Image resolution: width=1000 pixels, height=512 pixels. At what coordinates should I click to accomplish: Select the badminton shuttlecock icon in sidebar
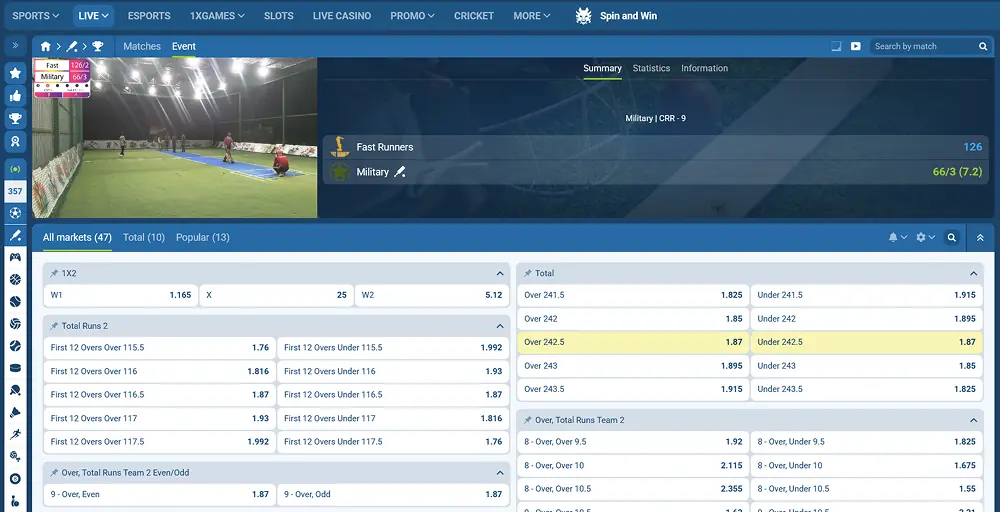click(15, 413)
